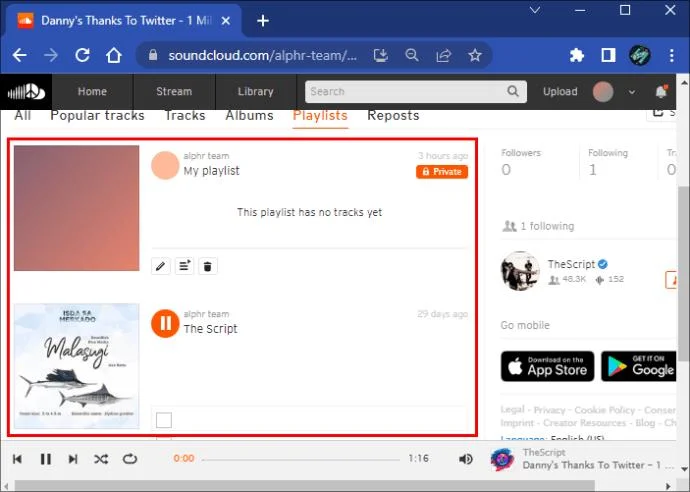The width and height of the screenshot is (690, 492).
Task: Open the user account dropdown arrow
Action: pyautogui.click(x=631, y=92)
